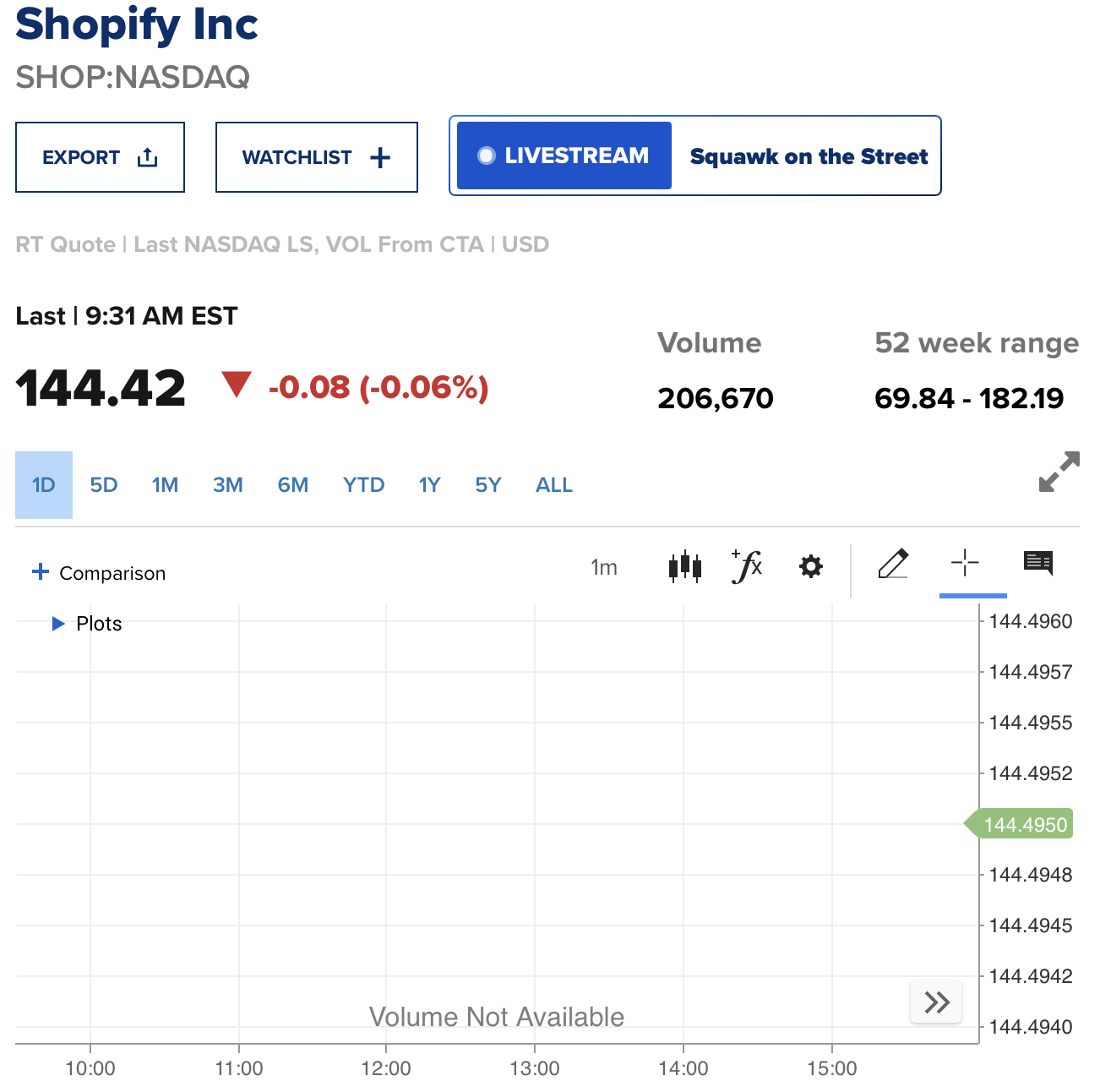Add Shopify to WATCHLIST
Viewport: 1100px width, 1092px height.
[x=316, y=157]
